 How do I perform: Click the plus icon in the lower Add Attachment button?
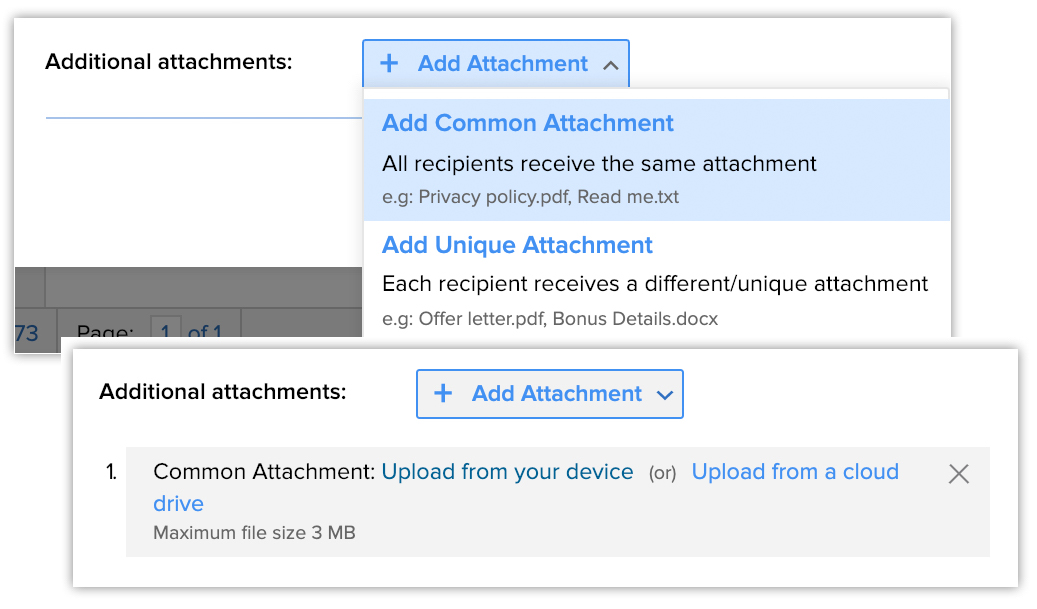pos(443,394)
